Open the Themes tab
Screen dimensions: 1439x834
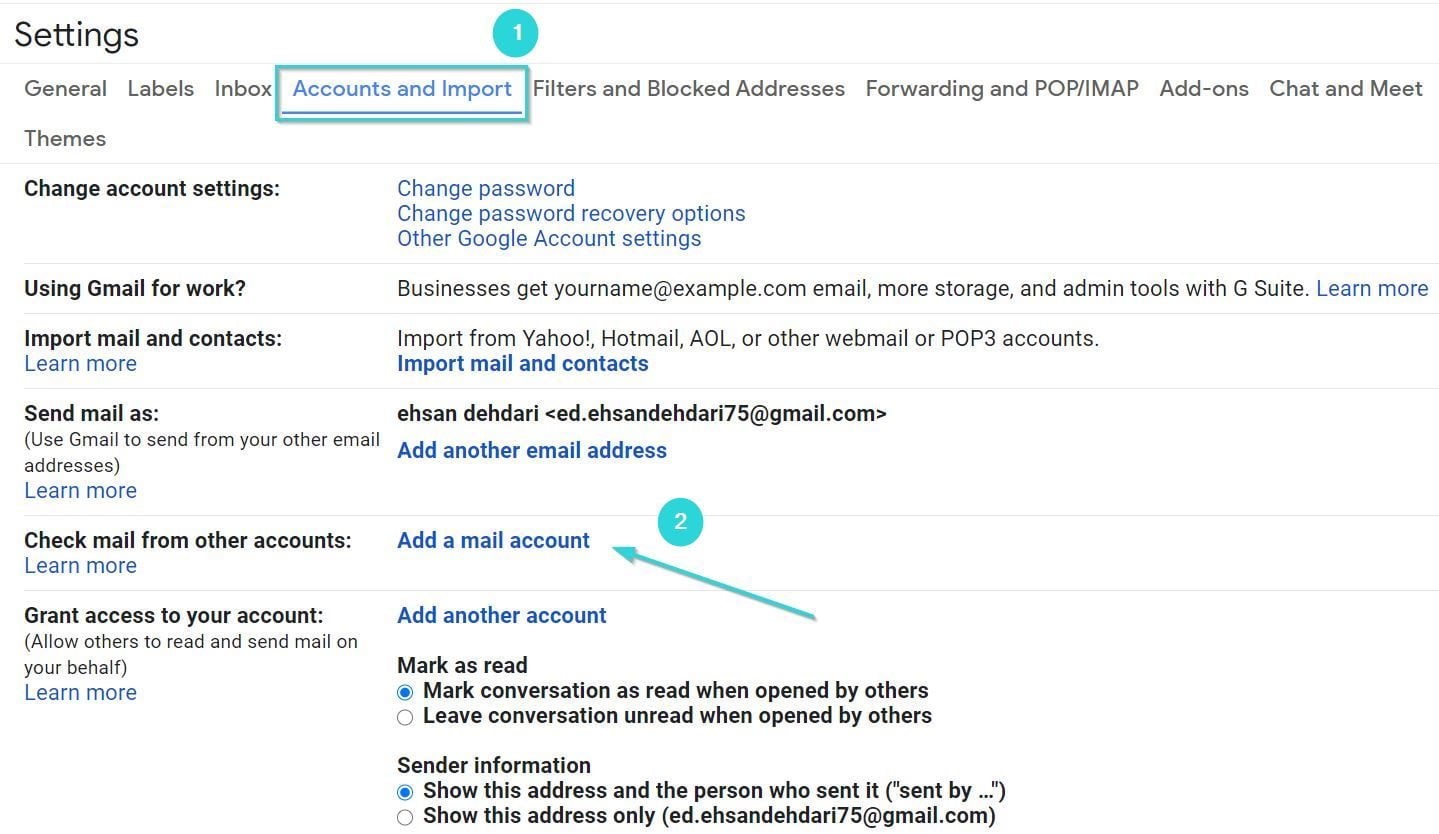tap(65, 139)
